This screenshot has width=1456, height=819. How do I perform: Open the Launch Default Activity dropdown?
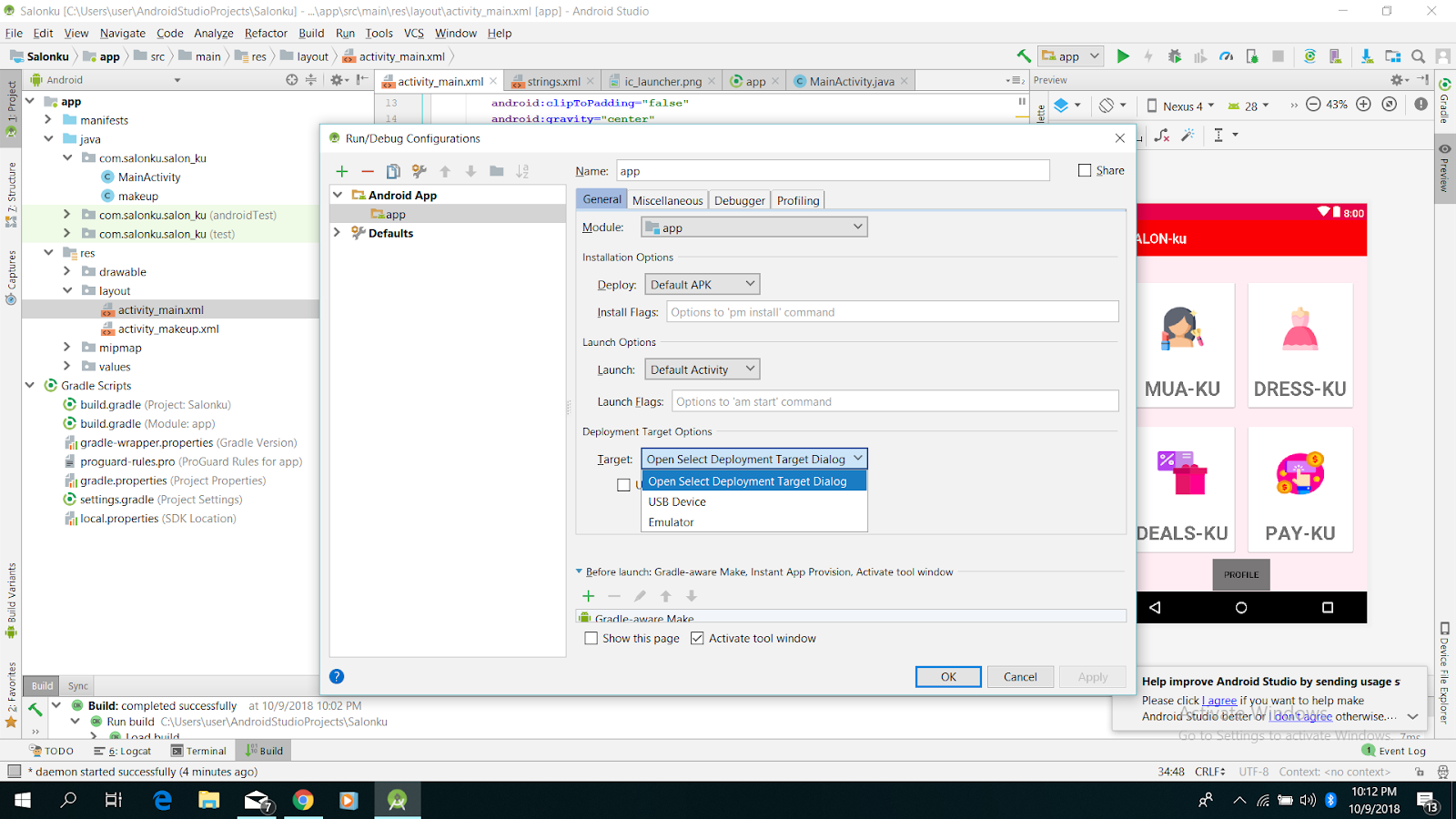[x=703, y=369]
